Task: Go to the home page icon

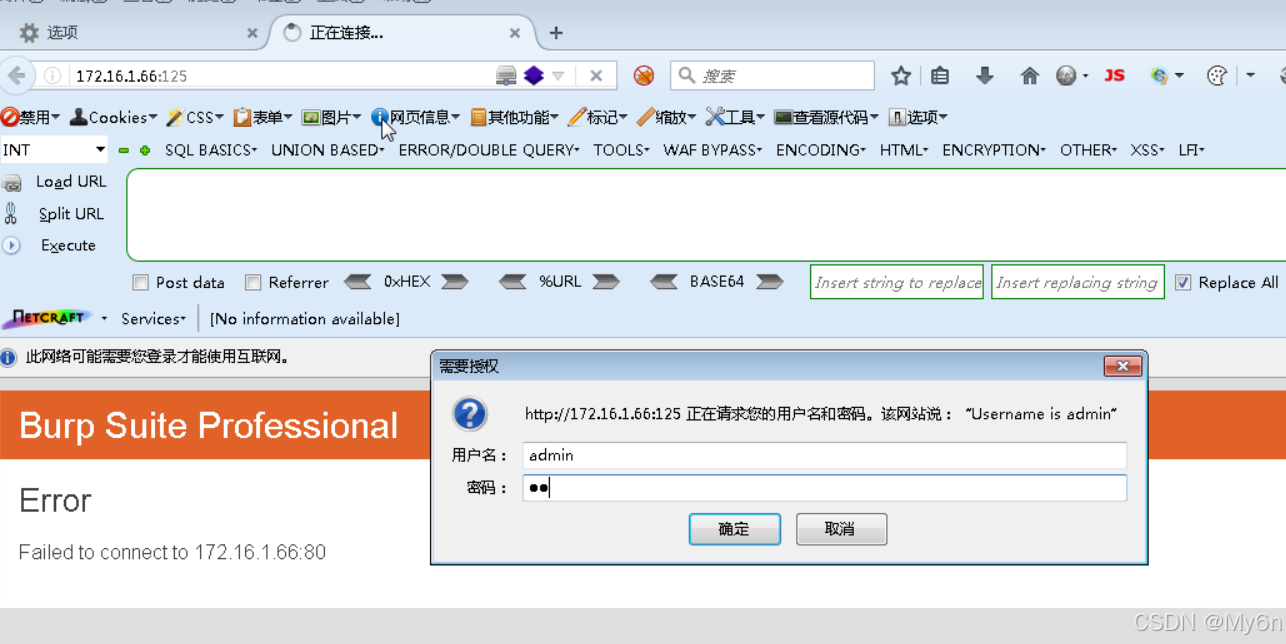Action: pos(1030,76)
